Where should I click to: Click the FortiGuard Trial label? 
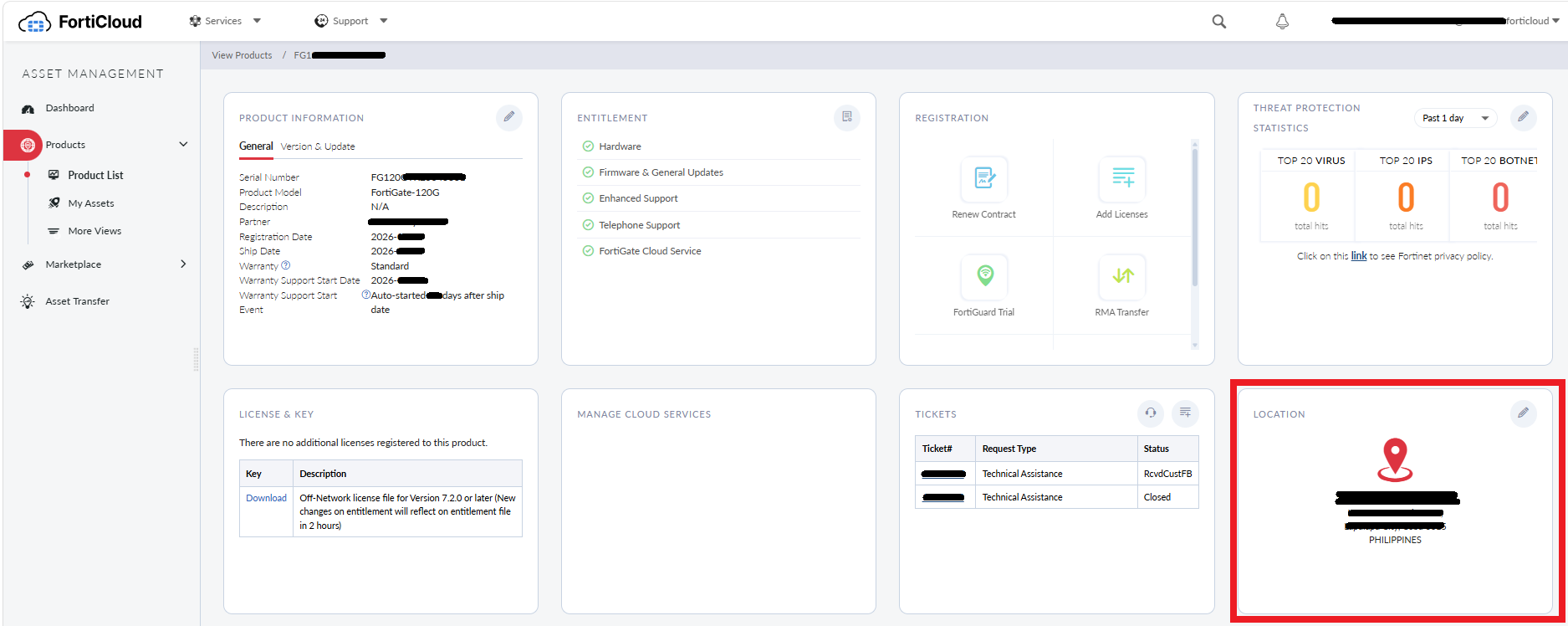pos(983,312)
